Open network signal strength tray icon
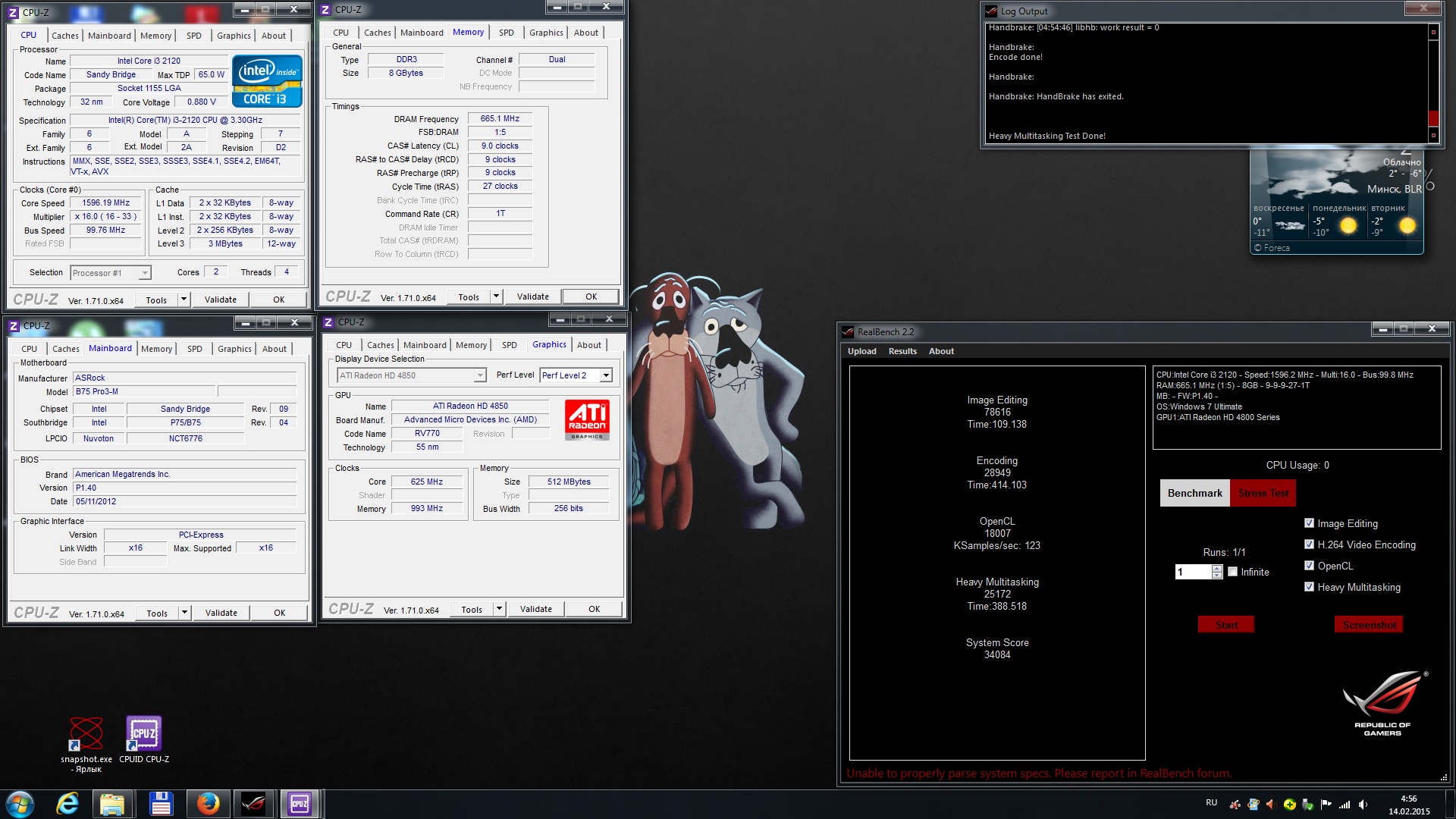Viewport: 1456px width, 819px height. tap(1345, 805)
